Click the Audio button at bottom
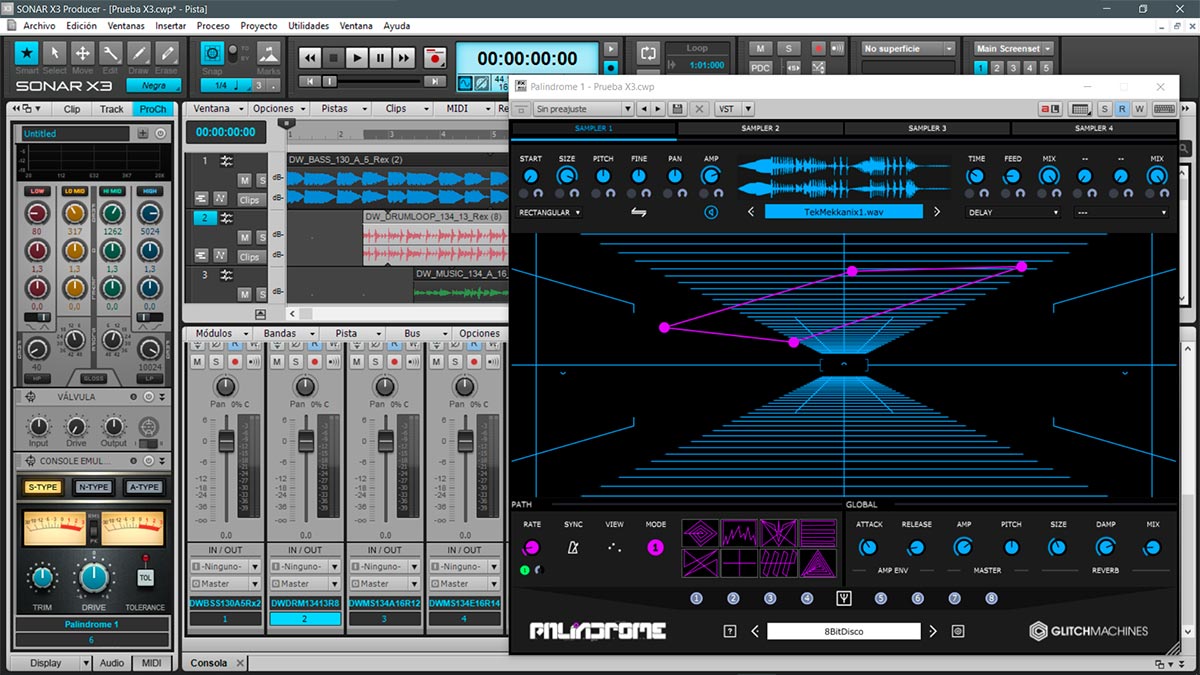This screenshot has height=675, width=1200. click(x=112, y=663)
